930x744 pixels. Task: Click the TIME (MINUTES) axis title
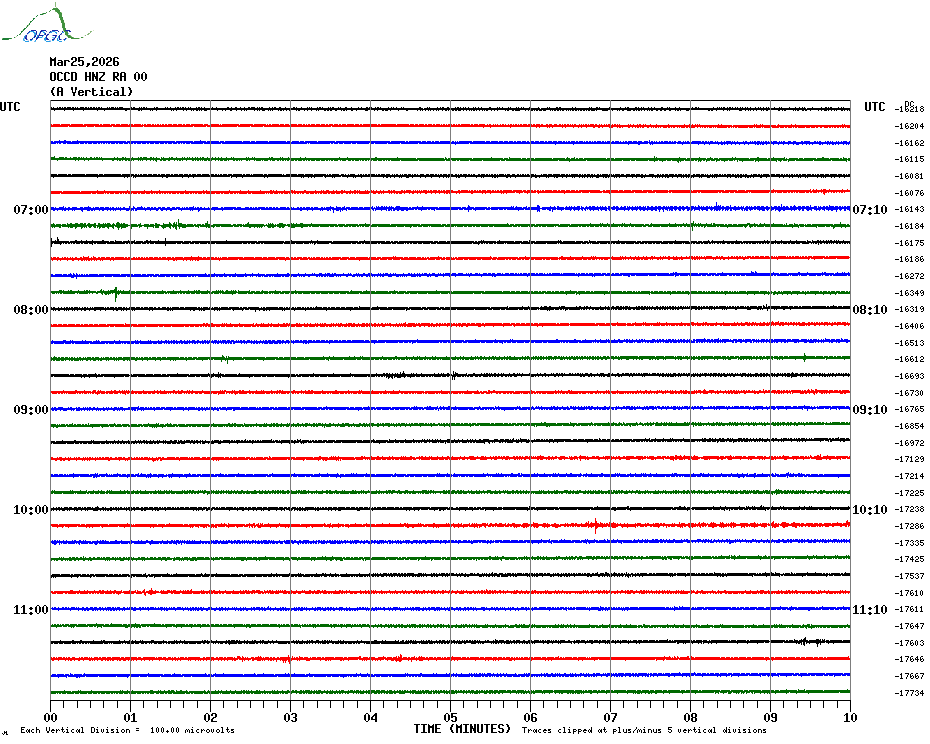tap(462, 729)
